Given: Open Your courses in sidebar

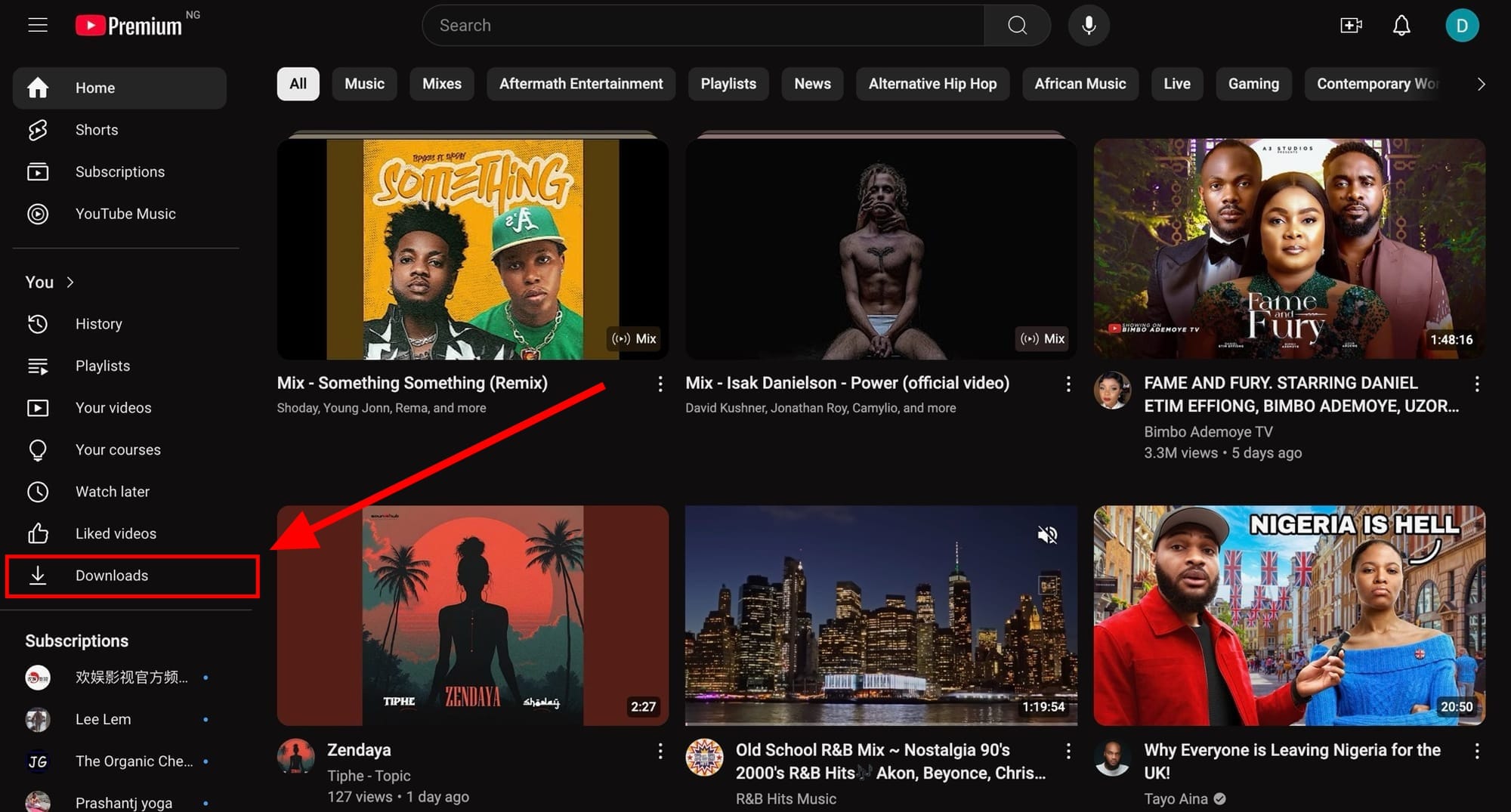Looking at the screenshot, I should [119, 450].
